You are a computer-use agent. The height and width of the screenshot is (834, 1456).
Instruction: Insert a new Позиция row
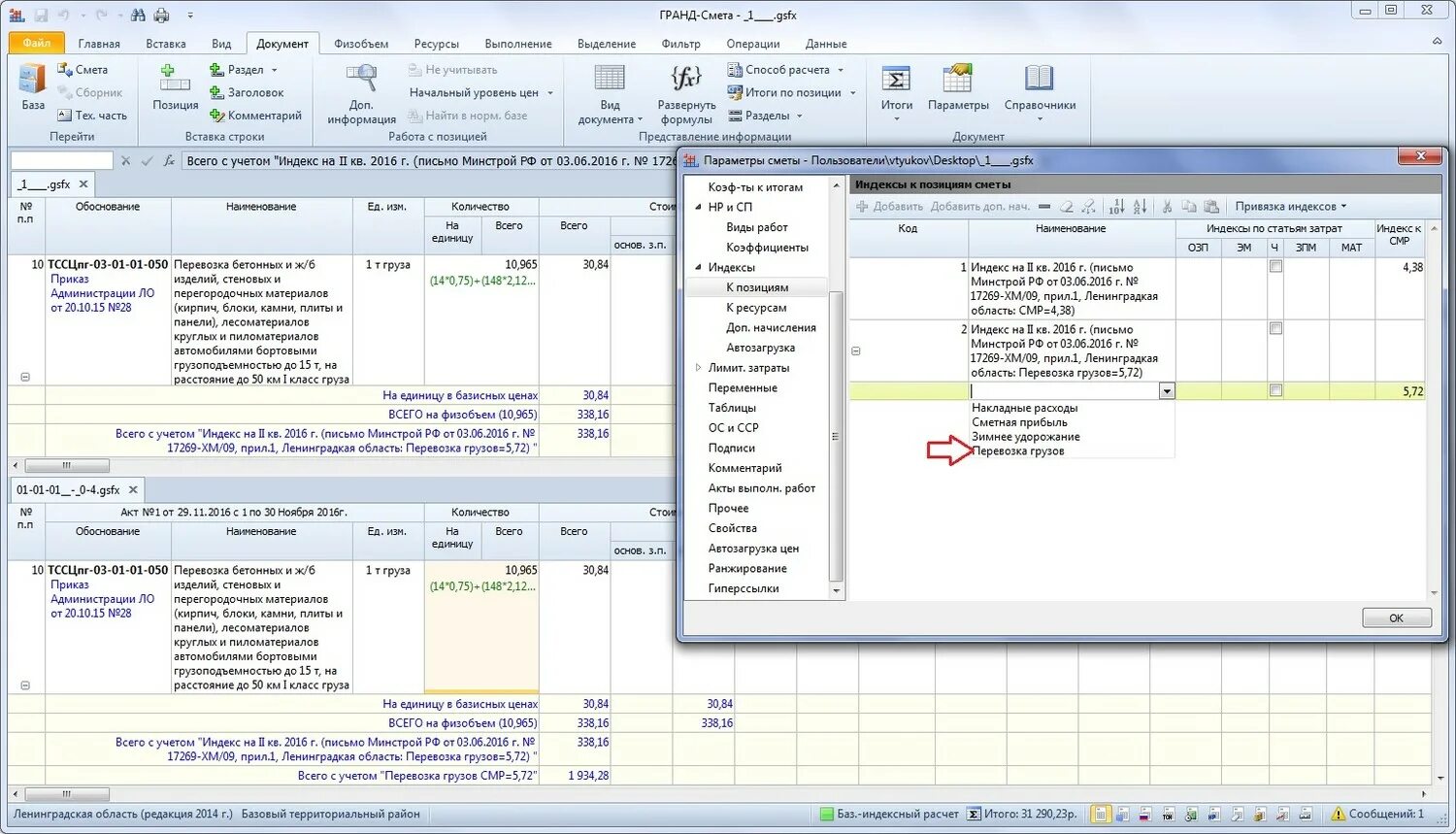175,87
